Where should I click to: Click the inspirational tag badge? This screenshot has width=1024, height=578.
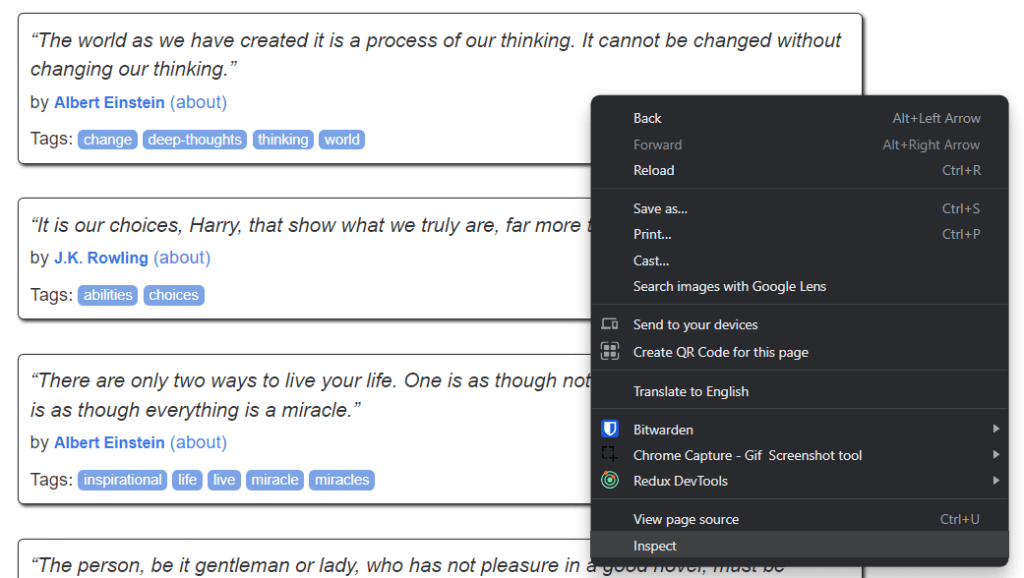122,480
